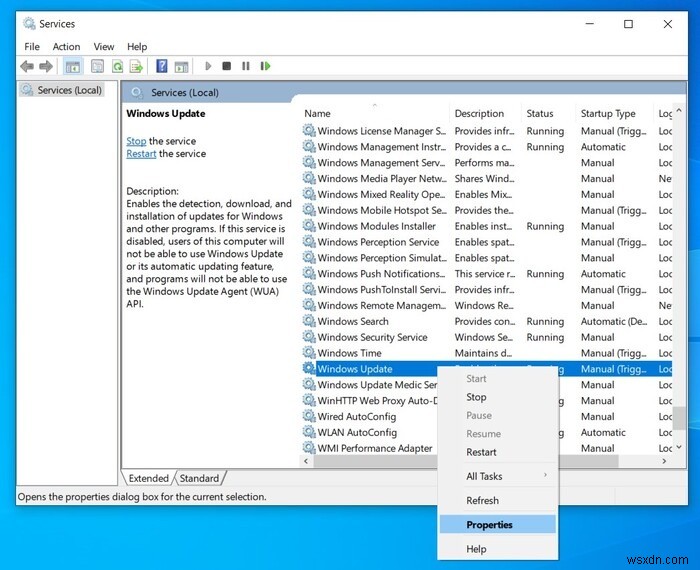
Task: Click the Stop the service link
Action: (x=136, y=141)
